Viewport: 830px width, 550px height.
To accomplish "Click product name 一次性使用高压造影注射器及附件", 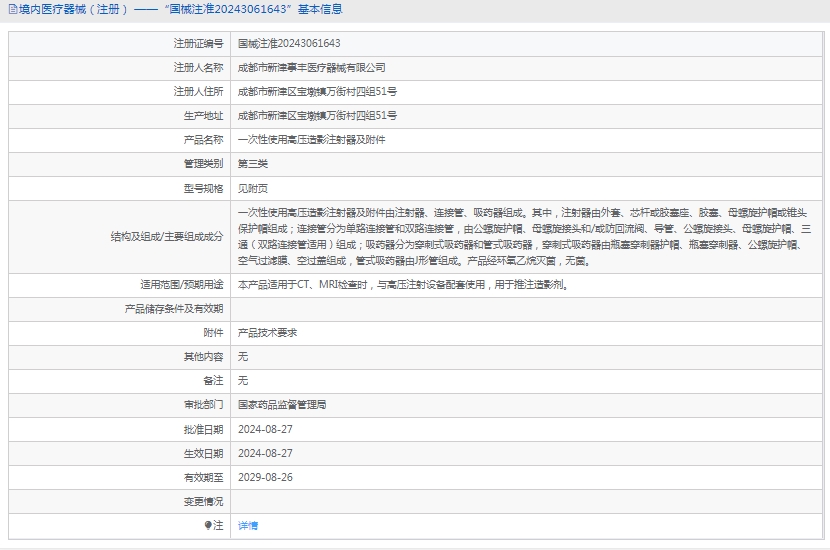I will (311, 140).
